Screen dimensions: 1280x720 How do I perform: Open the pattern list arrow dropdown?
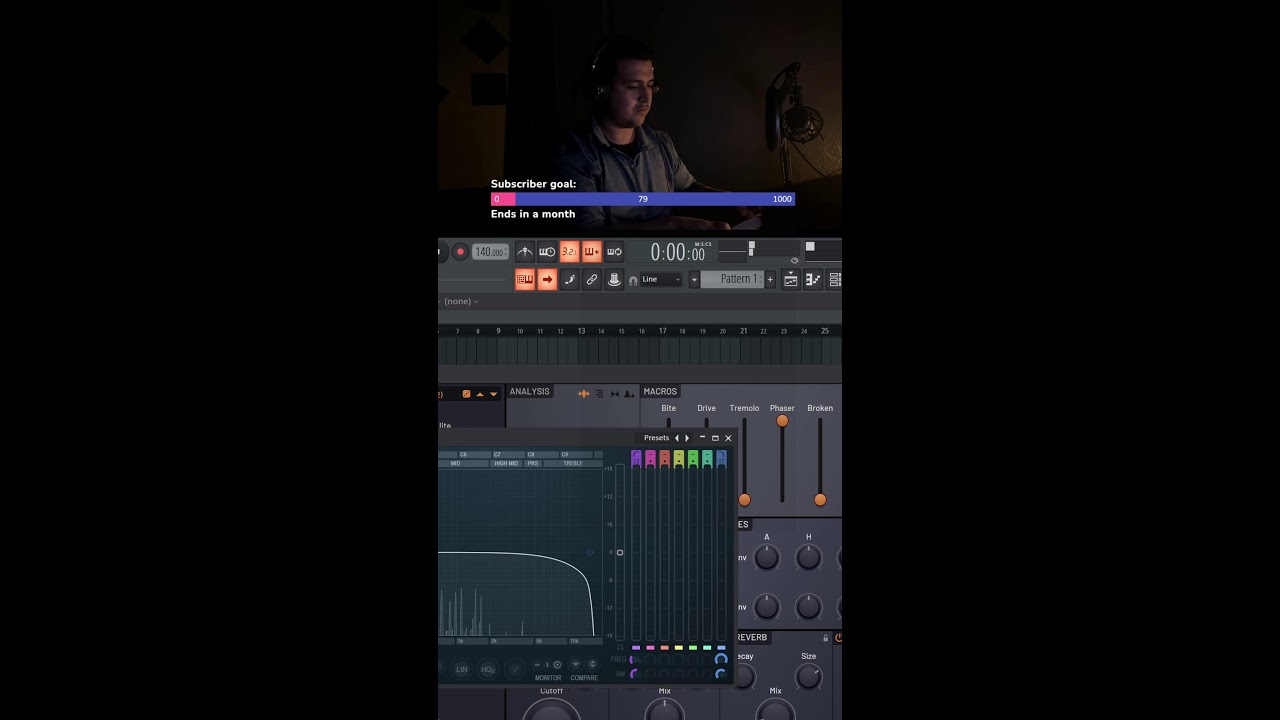click(694, 279)
